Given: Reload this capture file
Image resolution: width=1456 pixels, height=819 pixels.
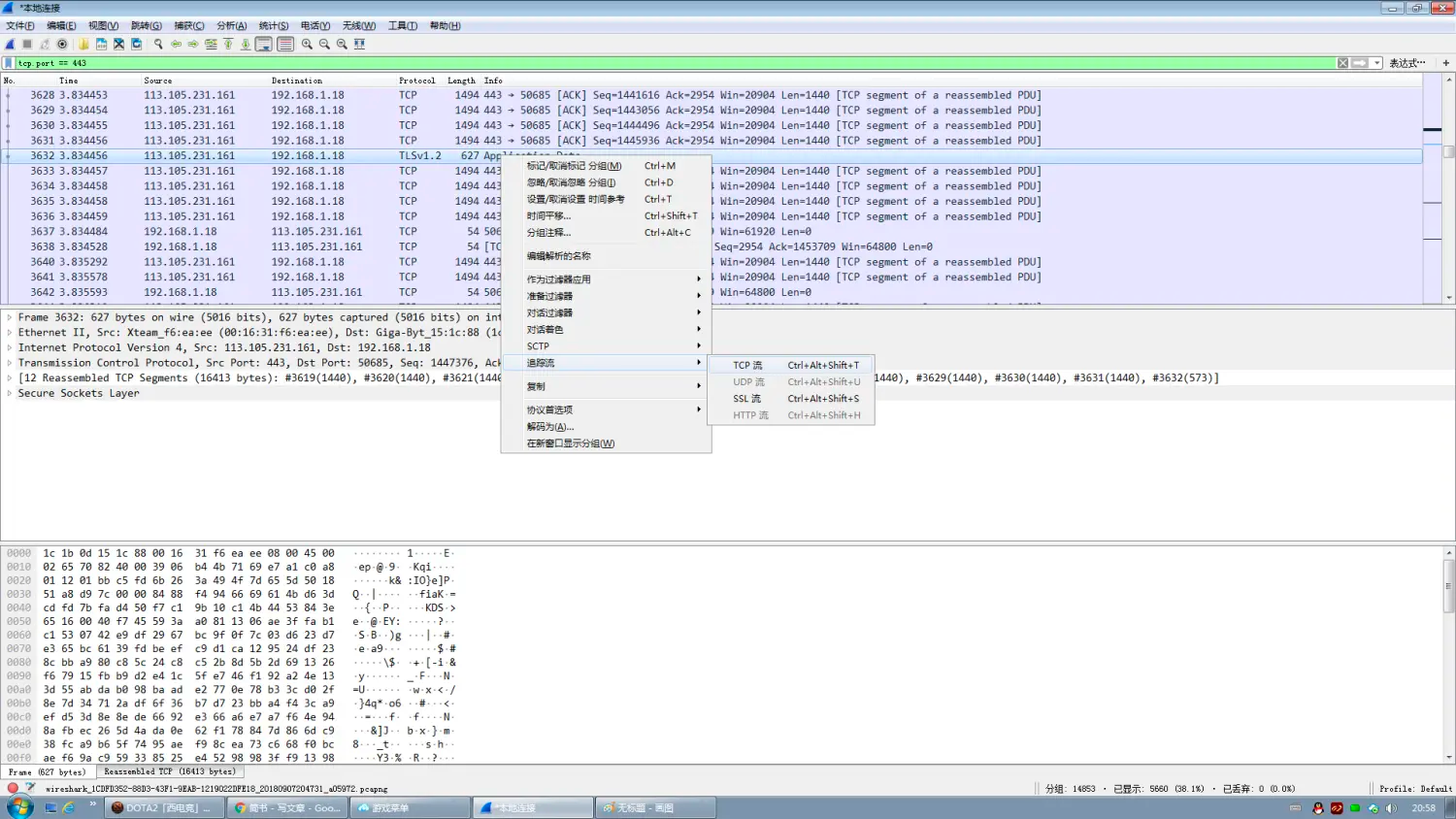Looking at the screenshot, I should click(x=136, y=44).
